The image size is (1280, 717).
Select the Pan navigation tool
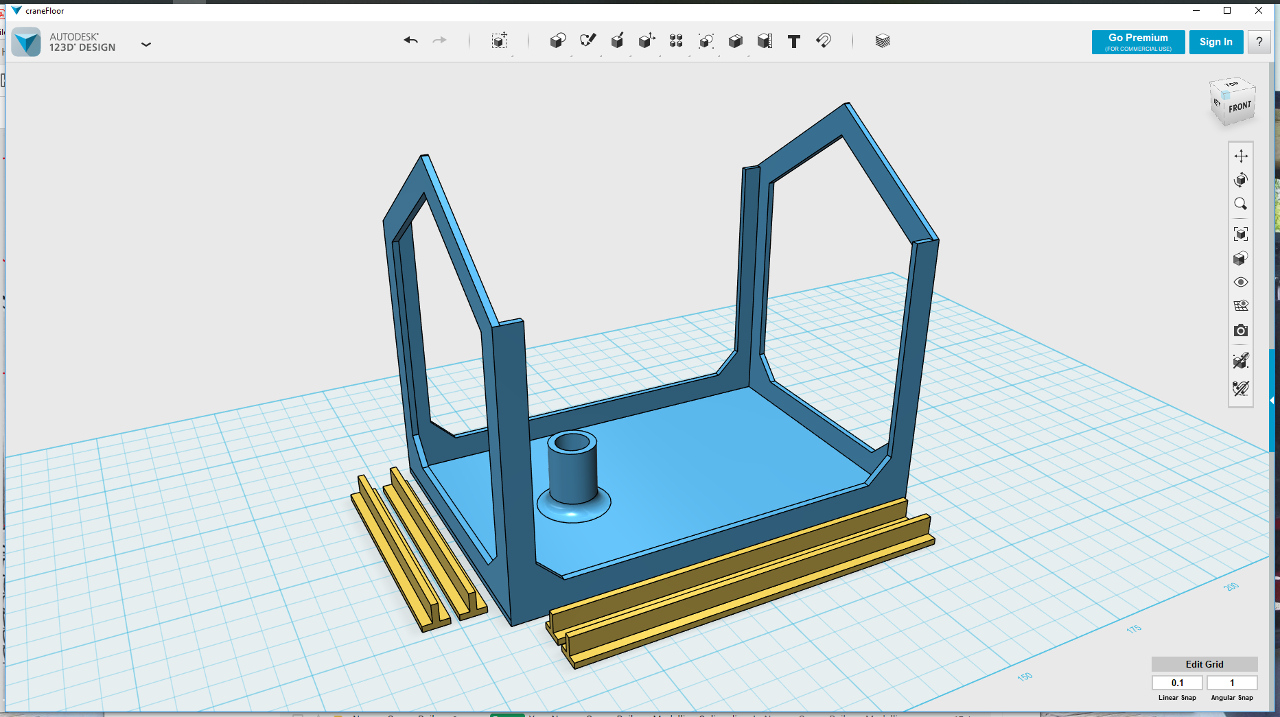coord(1241,156)
